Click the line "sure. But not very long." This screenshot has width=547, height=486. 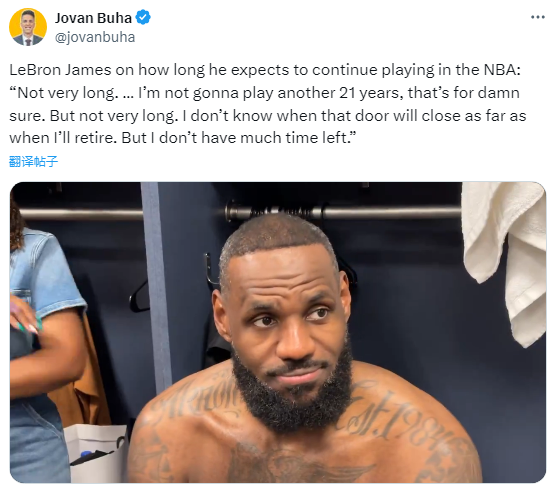(x=93, y=116)
